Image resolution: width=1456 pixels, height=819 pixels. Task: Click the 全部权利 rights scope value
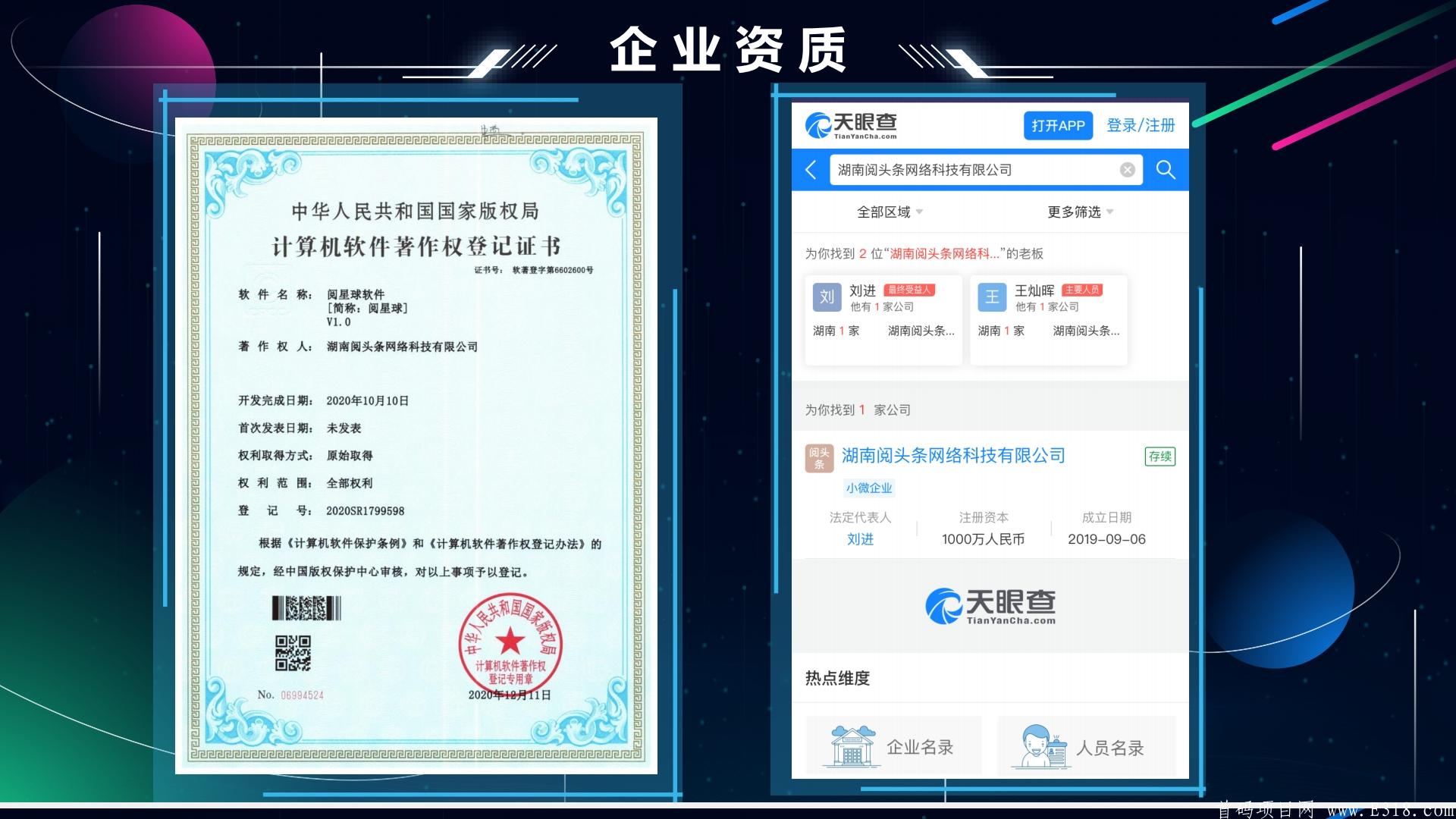[x=350, y=483]
